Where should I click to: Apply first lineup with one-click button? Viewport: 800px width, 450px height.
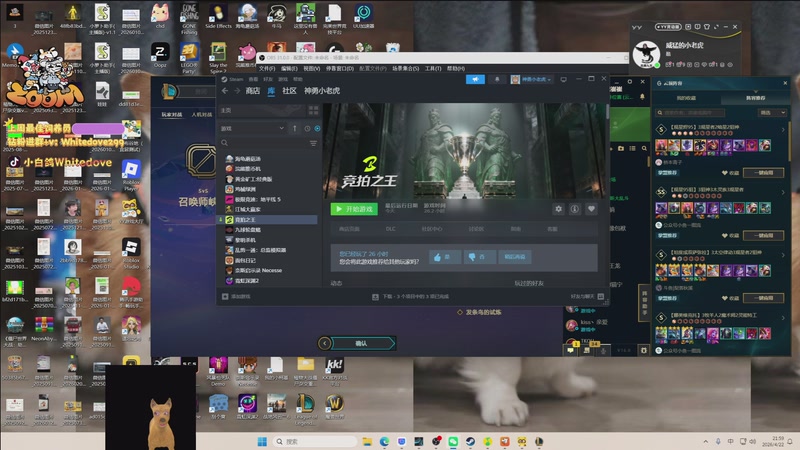pyautogui.click(x=764, y=173)
